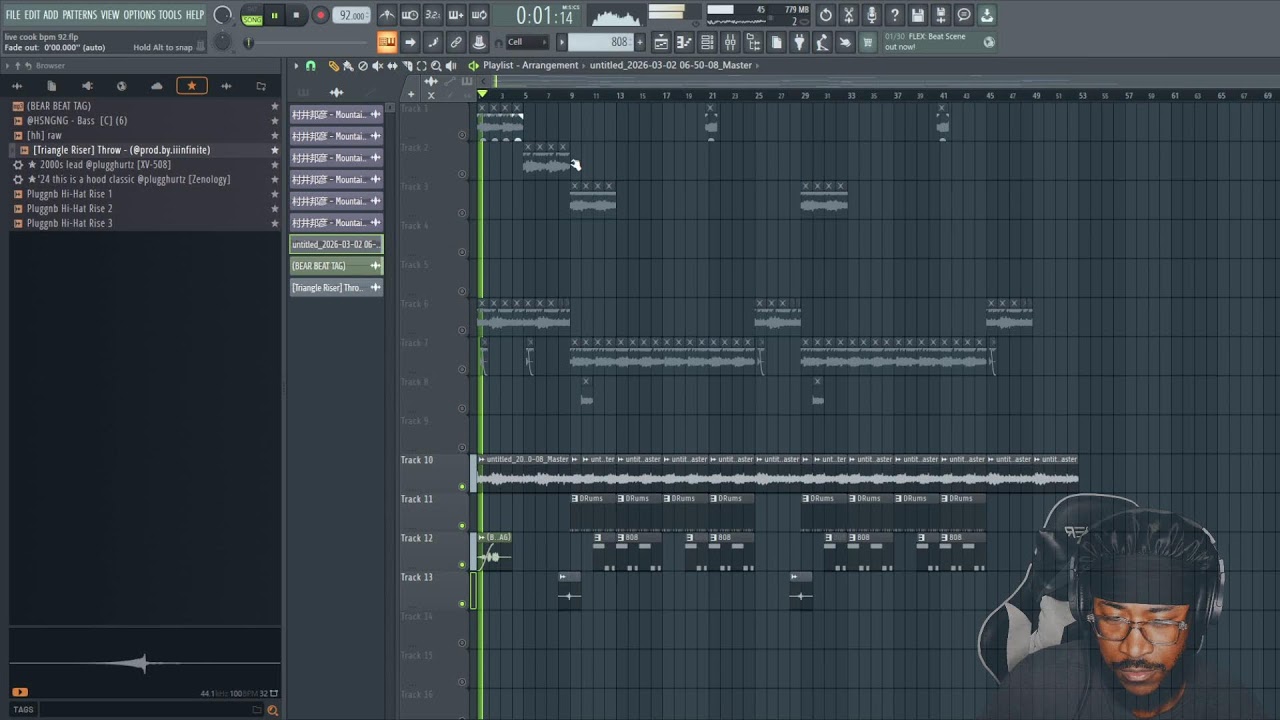Select the Draw pencil tool in Playlist

coord(334,66)
